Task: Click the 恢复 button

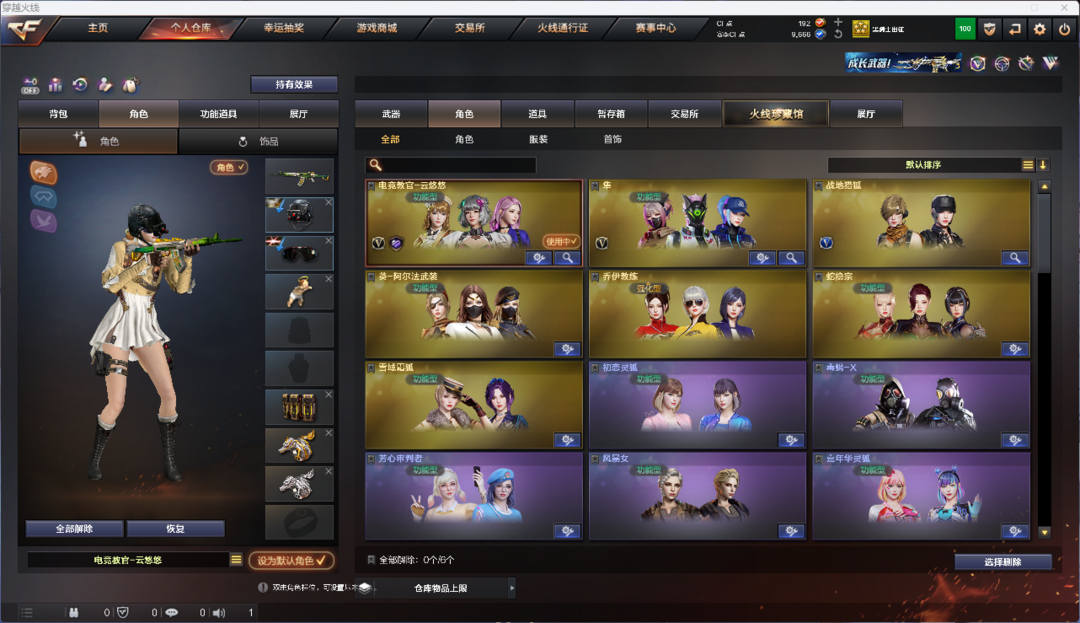Action: click(x=176, y=529)
